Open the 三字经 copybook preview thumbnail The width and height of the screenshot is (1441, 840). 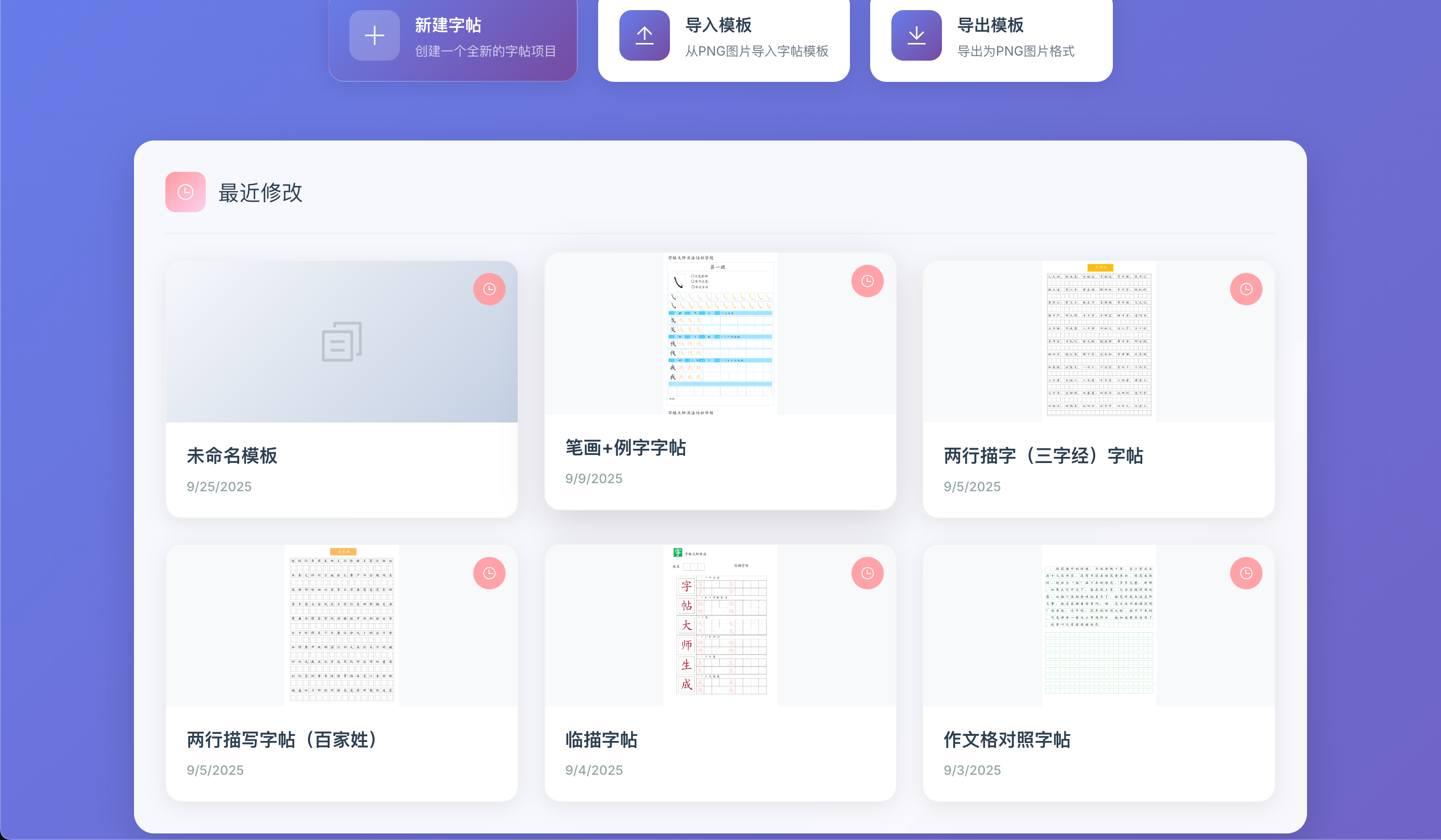1099,342
